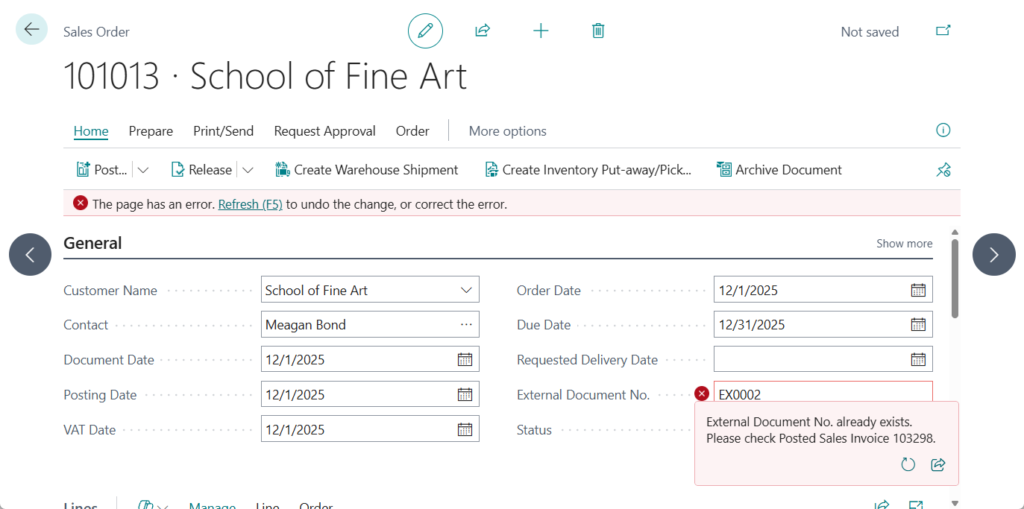1024x509 pixels.
Task: Click the trash delete icon
Action: (598, 31)
